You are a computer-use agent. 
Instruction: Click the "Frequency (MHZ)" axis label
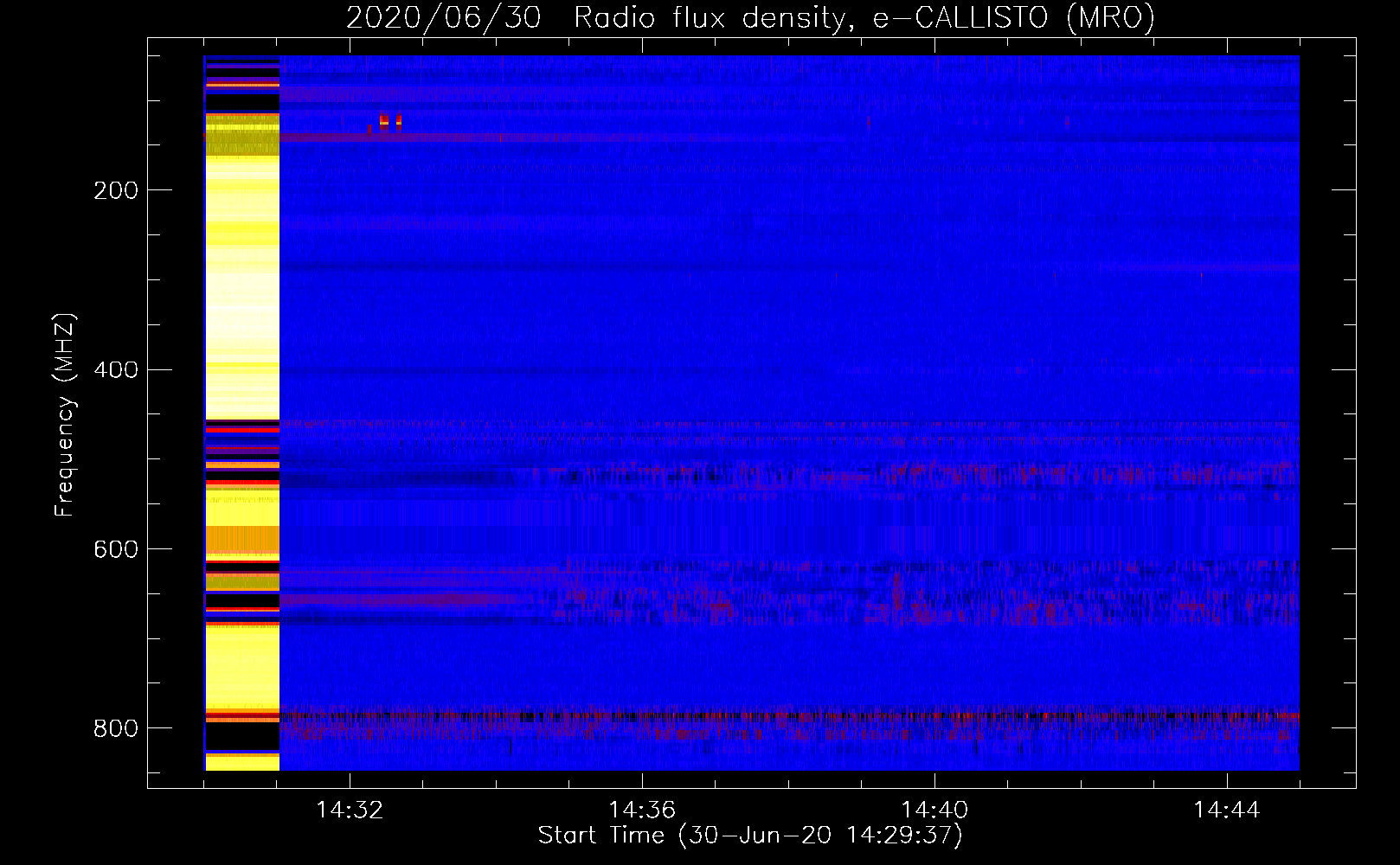coord(64,415)
